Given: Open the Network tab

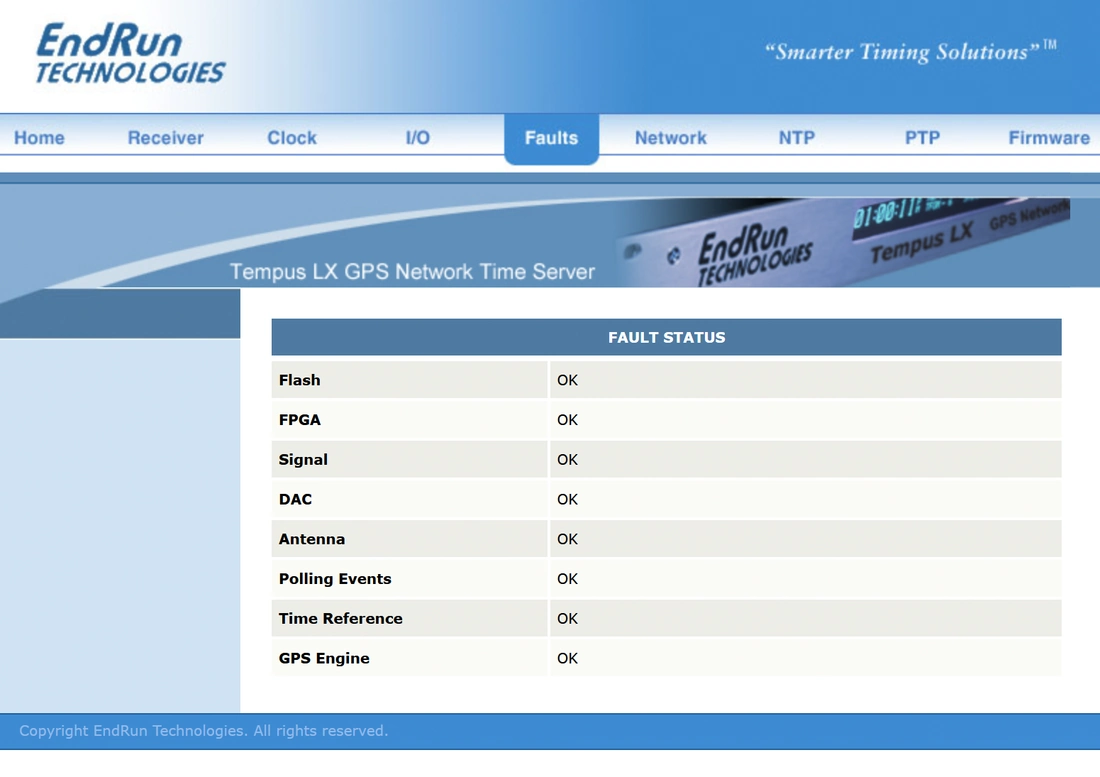Looking at the screenshot, I should (671, 138).
